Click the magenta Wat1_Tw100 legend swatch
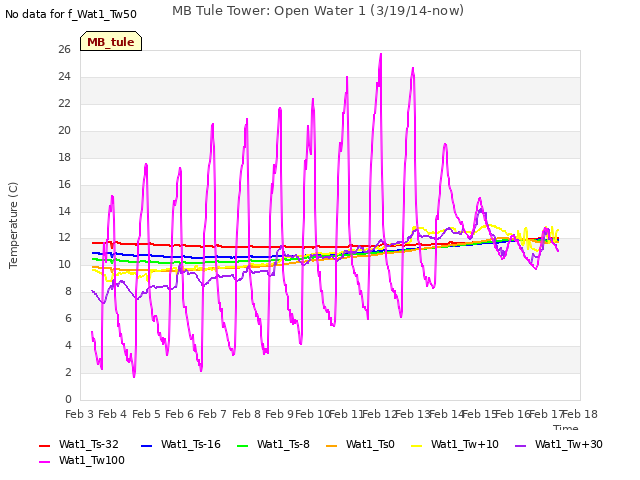Viewport: 640px width, 480px height. [x=44, y=462]
